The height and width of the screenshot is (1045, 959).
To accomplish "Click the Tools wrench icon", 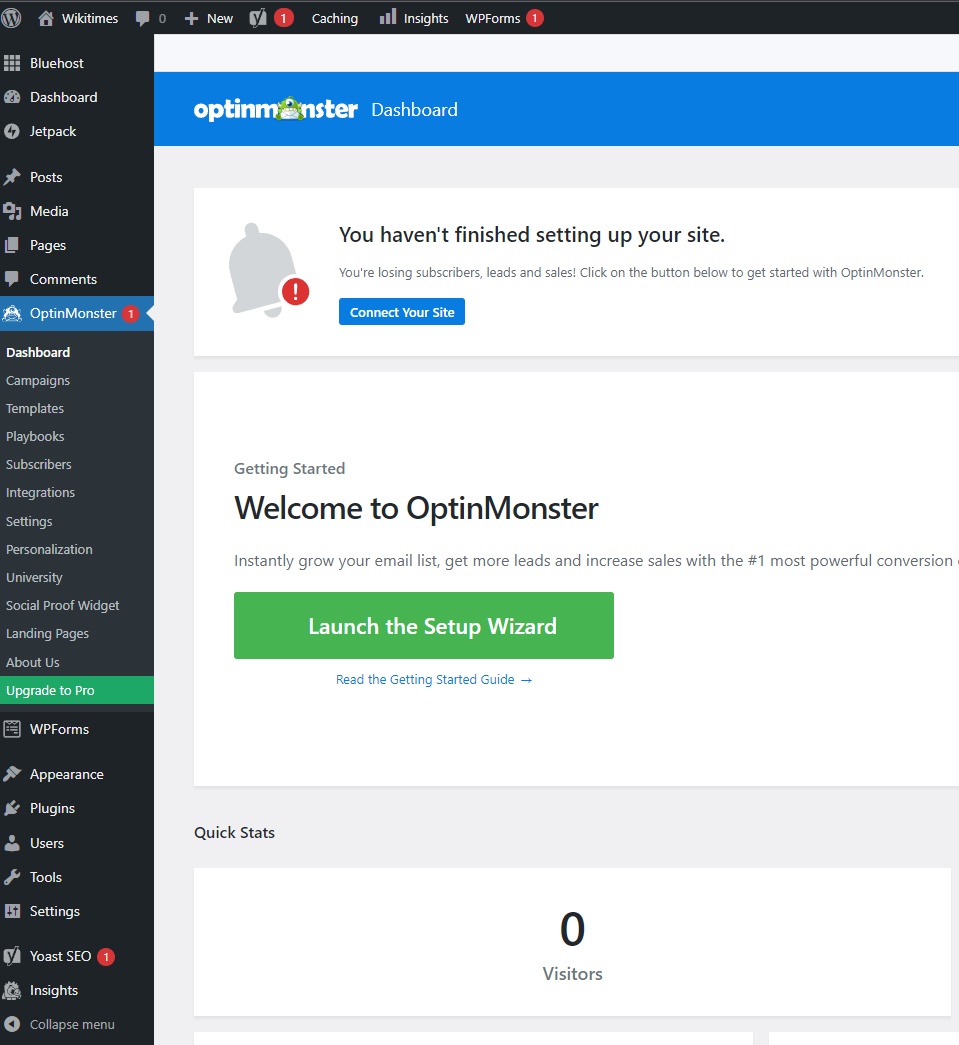I will click(x=12, y=877).
